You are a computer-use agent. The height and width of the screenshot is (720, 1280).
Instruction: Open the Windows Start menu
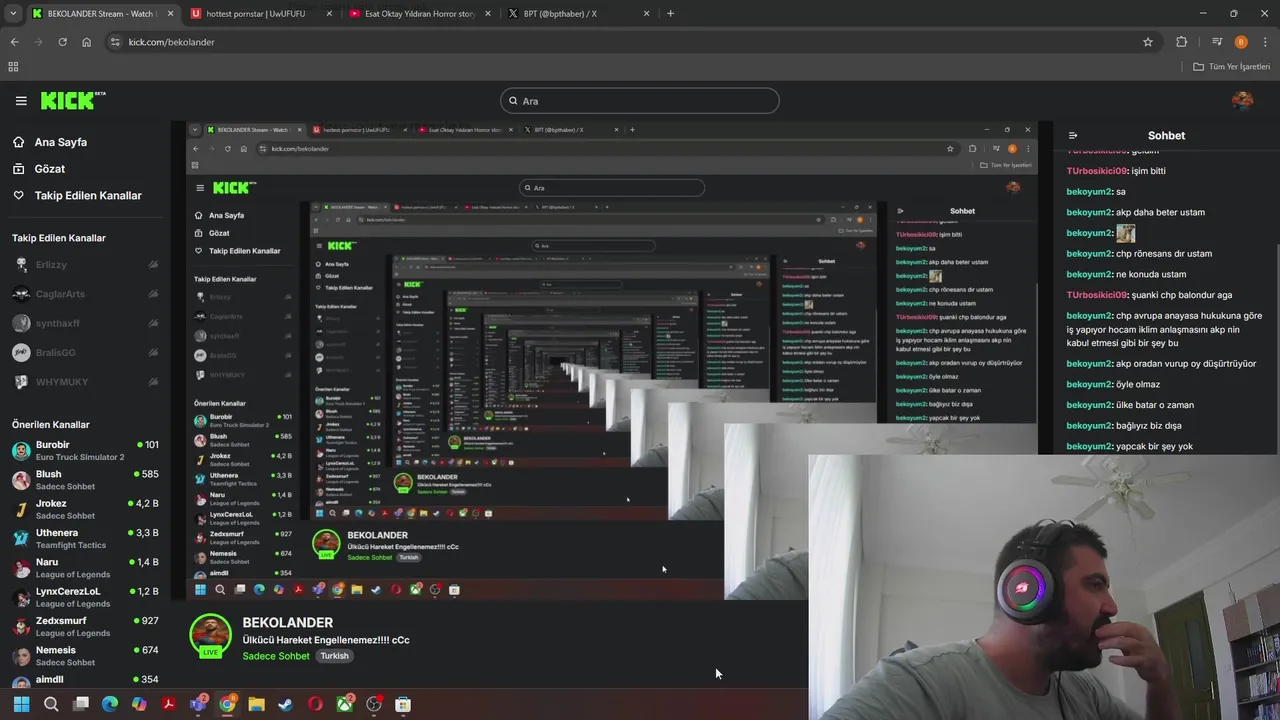point(21,704)
